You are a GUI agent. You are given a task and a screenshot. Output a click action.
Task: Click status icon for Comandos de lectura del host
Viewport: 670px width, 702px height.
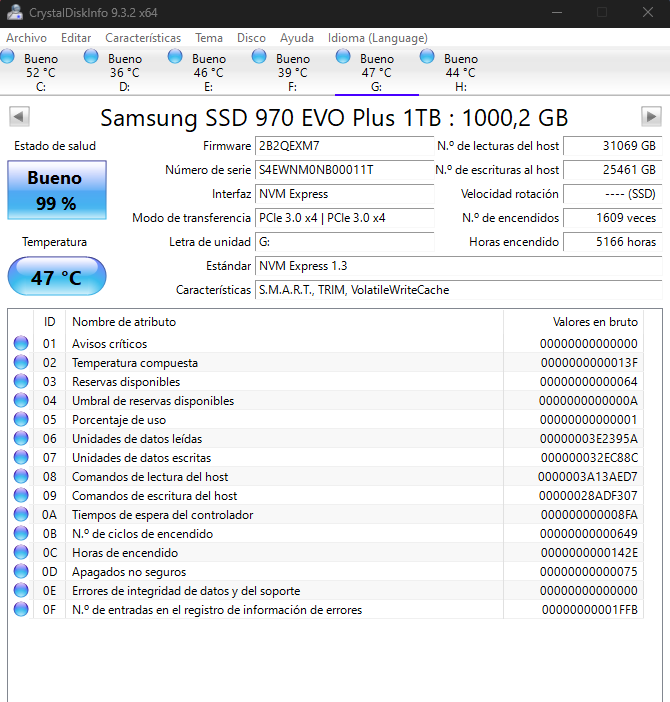tap(21, 476)
